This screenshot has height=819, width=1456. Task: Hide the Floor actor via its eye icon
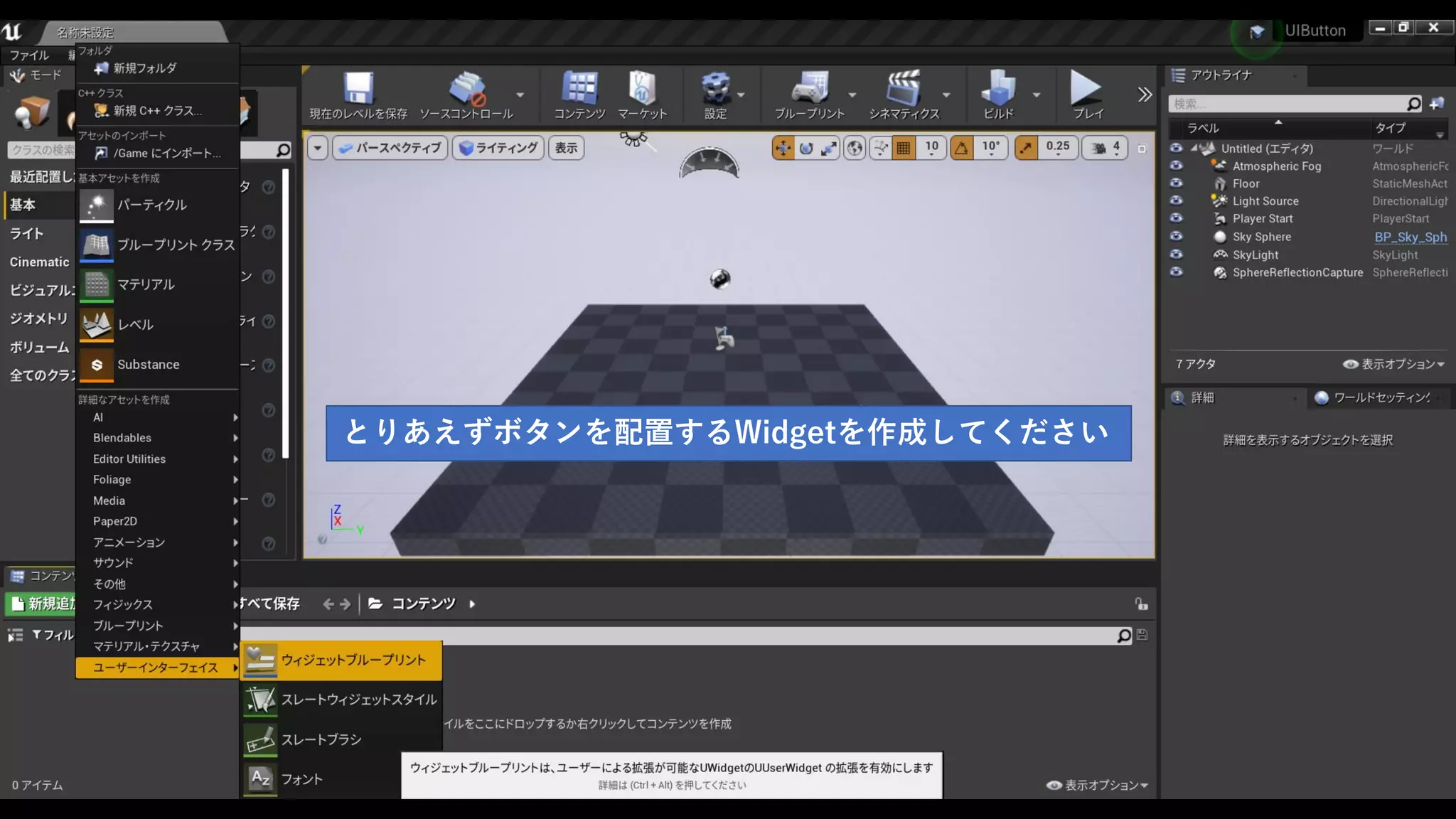(x=1177, y=183)
